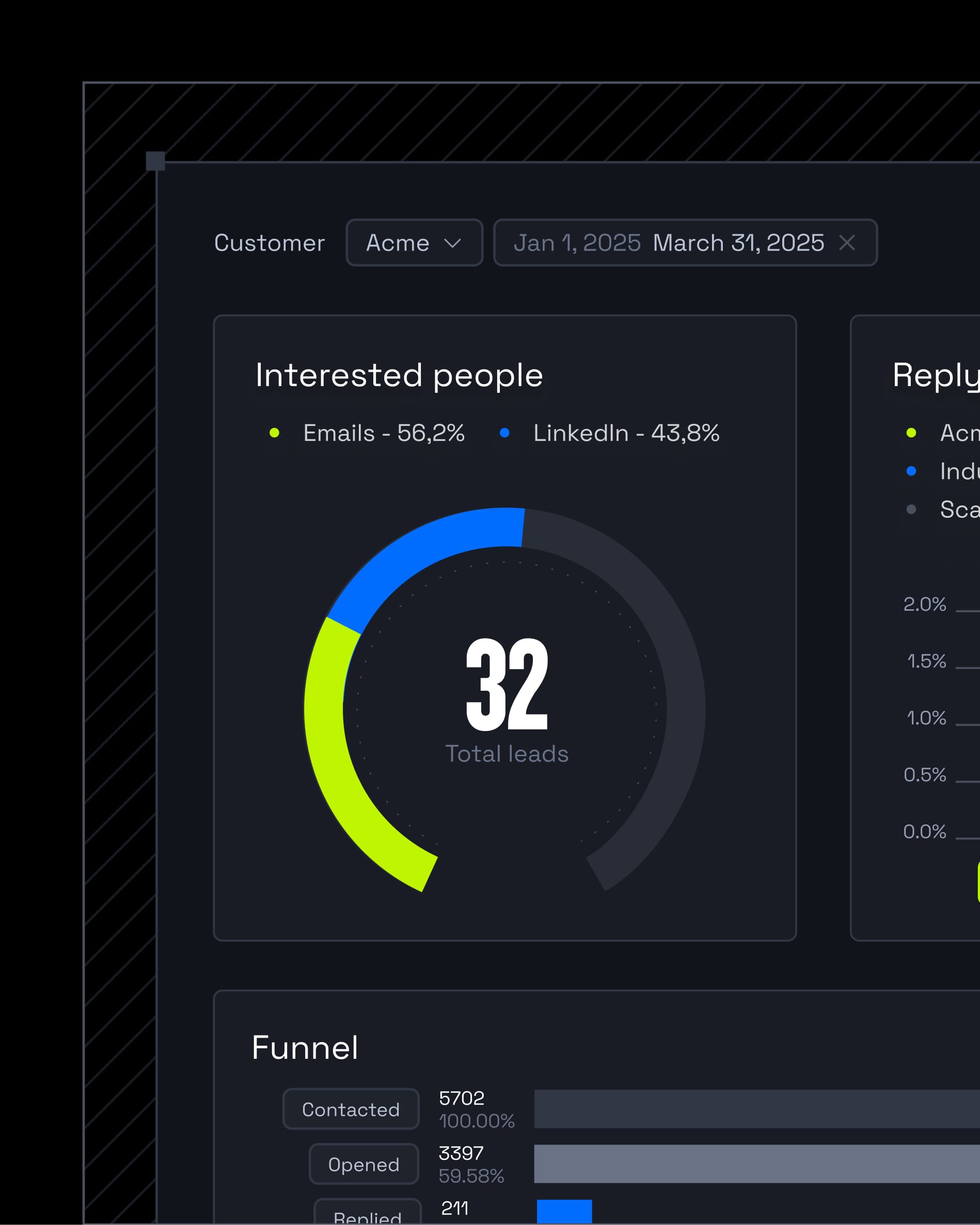Click the blue Replied funnel bar
The height and width of the screenshot is (1225, 980).
[x=564, y=1212]
